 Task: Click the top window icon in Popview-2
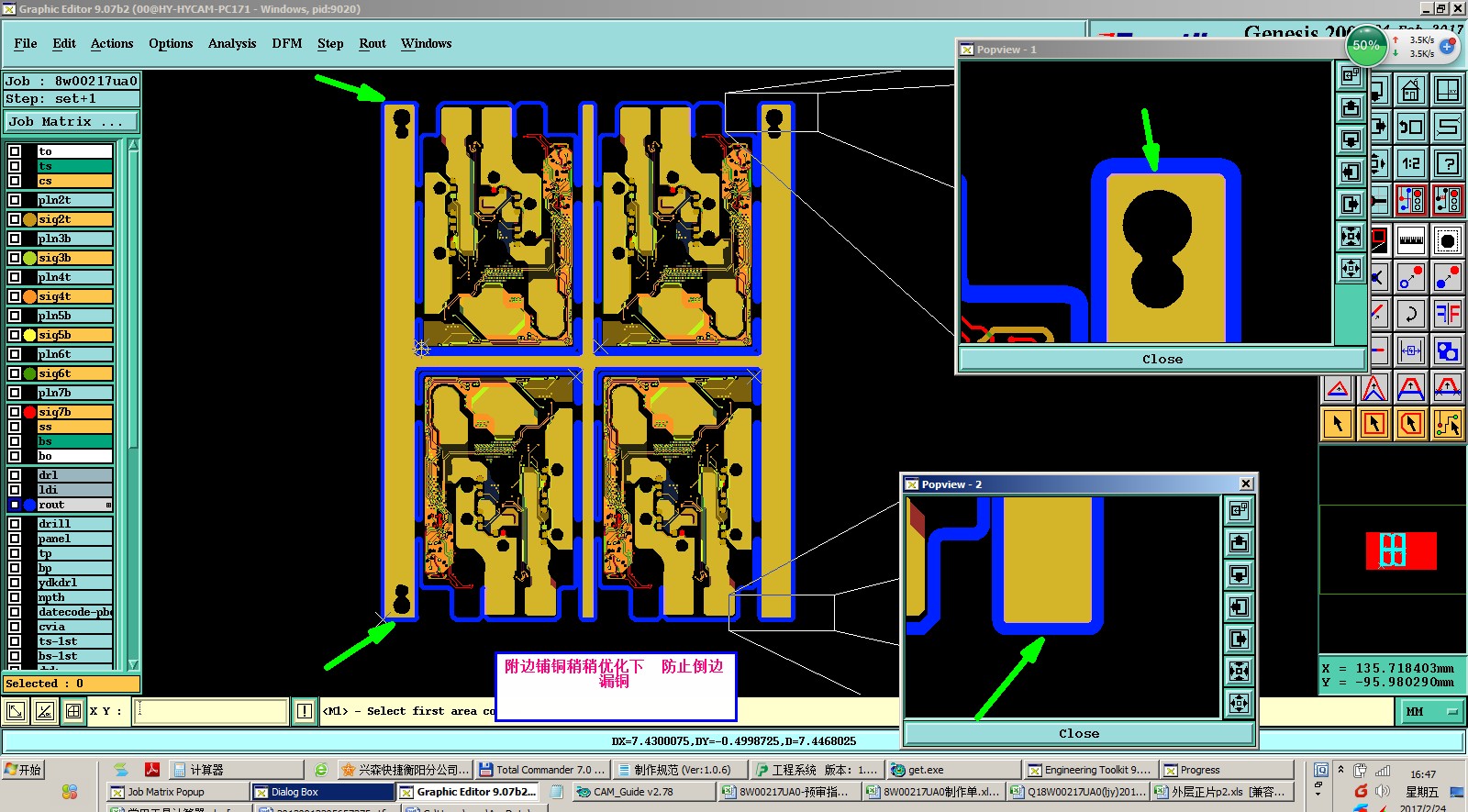(1239, 510)
